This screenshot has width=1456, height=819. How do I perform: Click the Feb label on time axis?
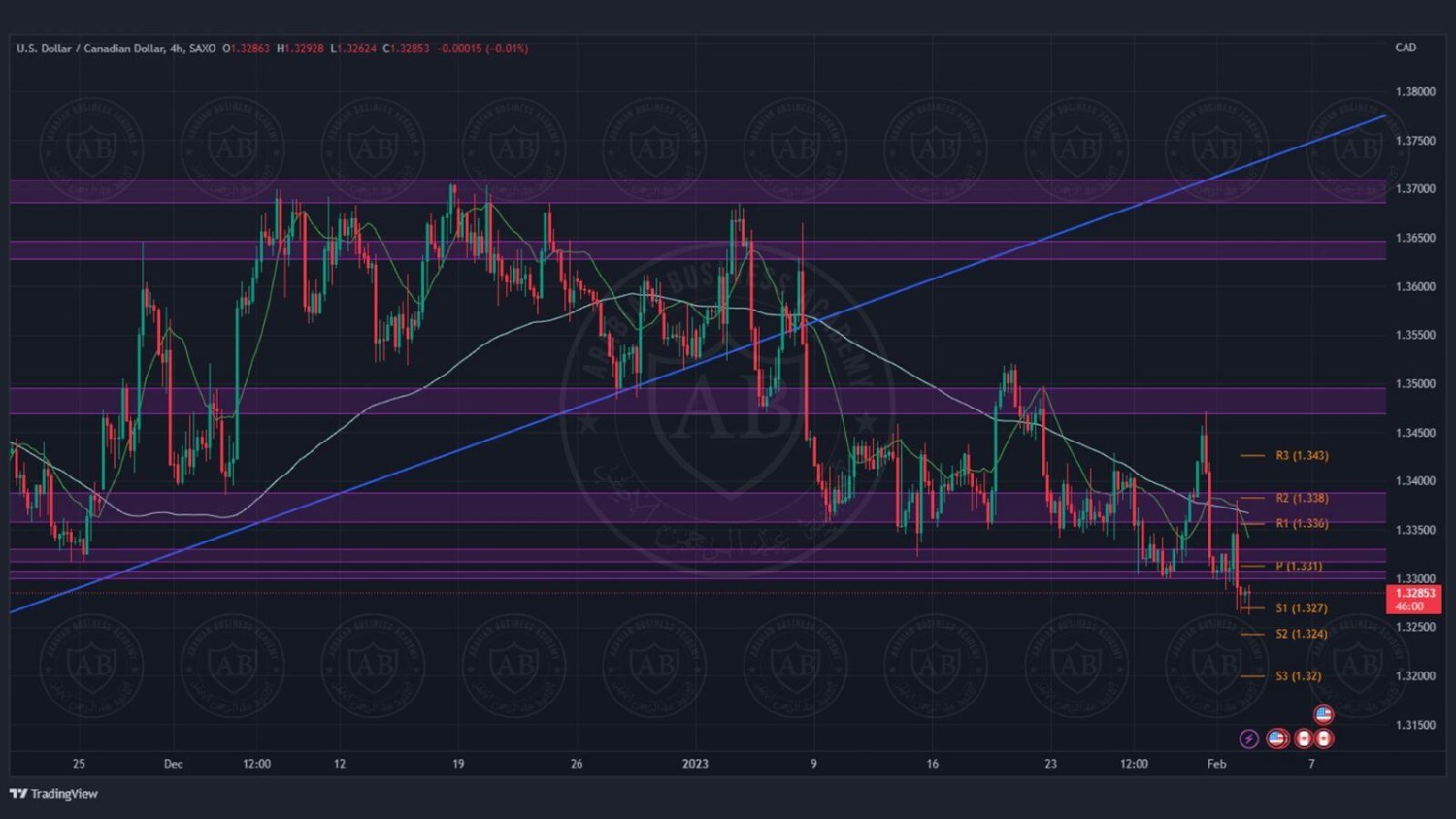point(1216,764)
